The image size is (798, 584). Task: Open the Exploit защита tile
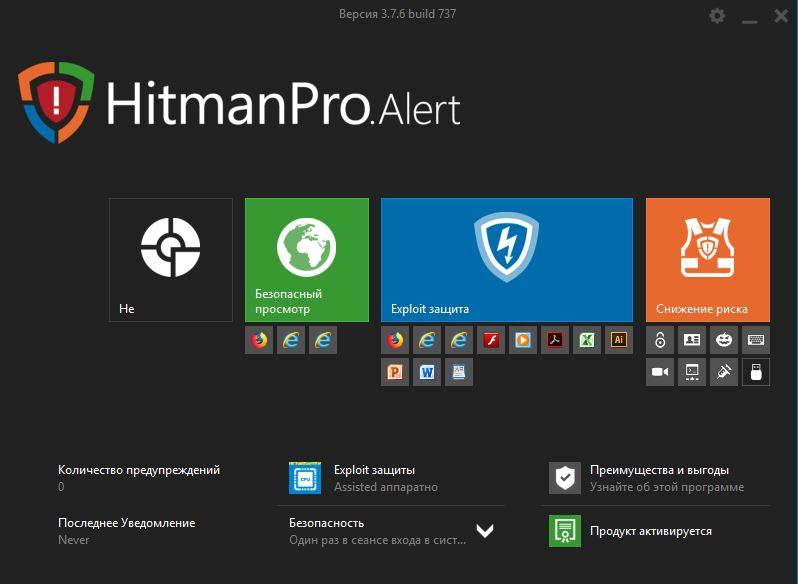click(x=507, y=259)
